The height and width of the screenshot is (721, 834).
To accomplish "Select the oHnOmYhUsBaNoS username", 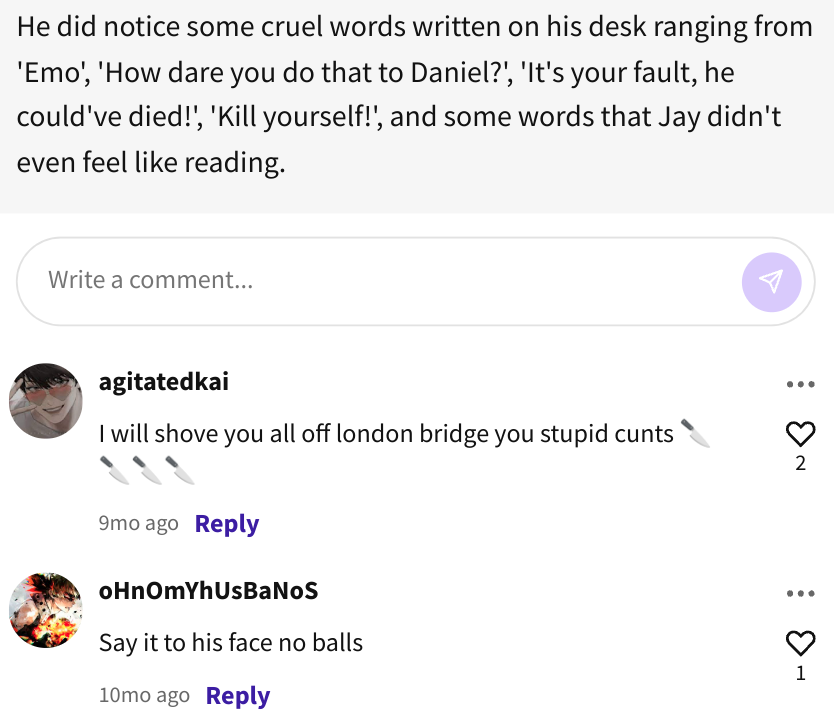I will coord(208,591).
